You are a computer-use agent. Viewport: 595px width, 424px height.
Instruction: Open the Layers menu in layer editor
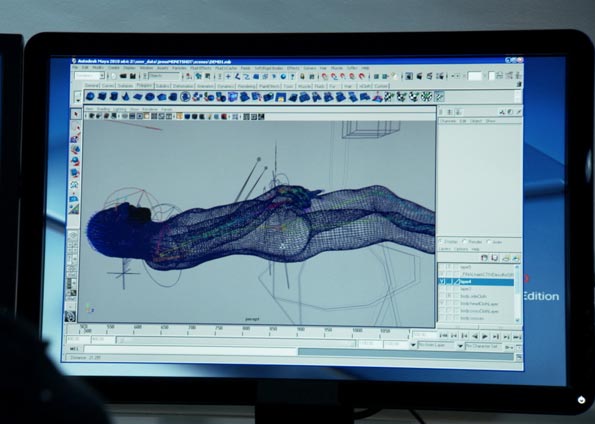point(444,249)
